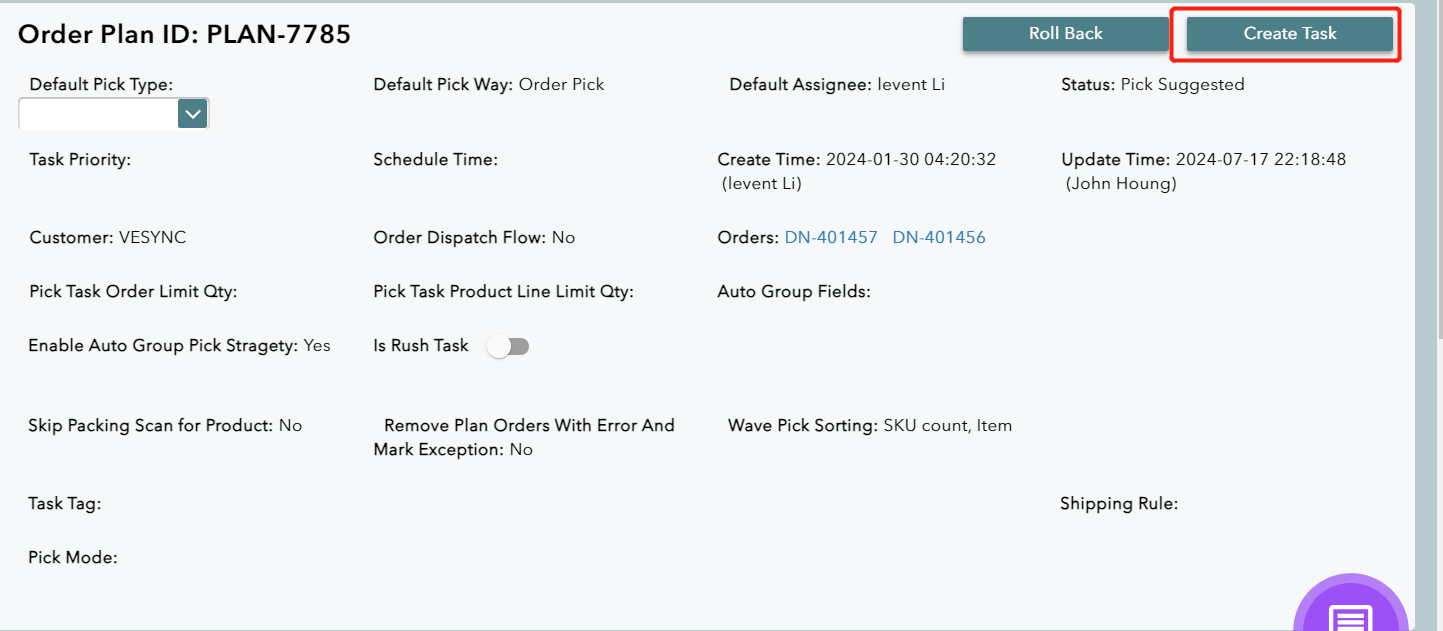Toggle the Is Rush Task switch
This screenshot has width=1443, height=631.
point(508,346)
